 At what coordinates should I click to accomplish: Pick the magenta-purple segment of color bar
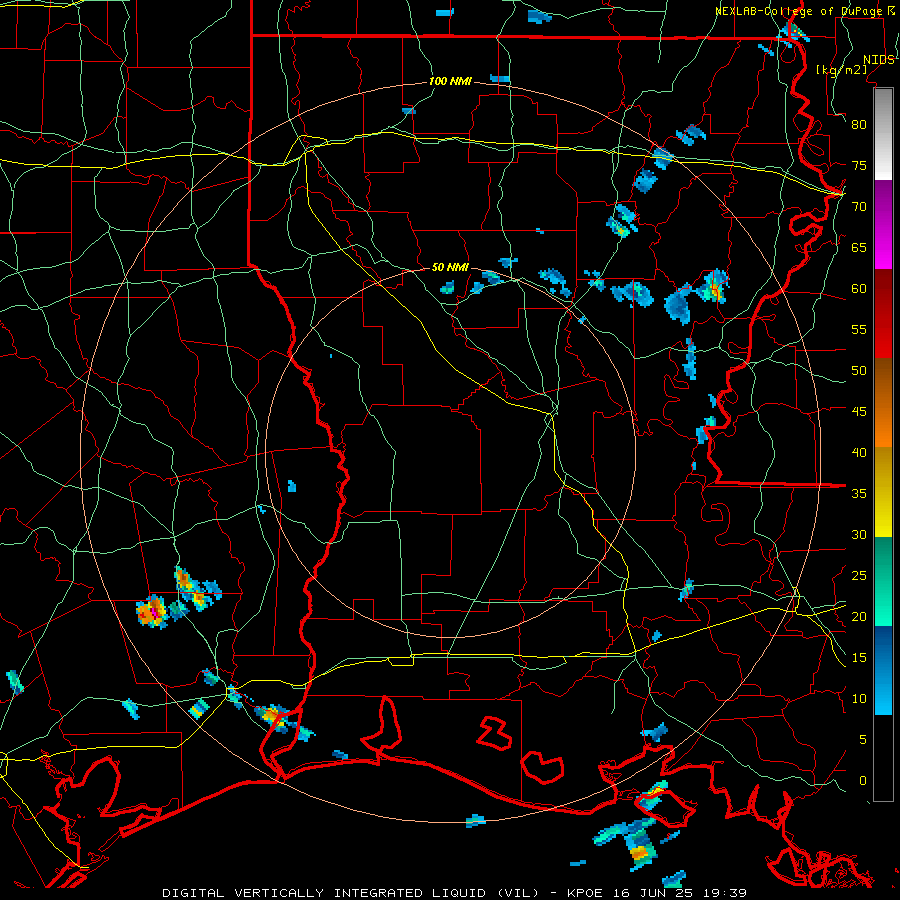(883, 225)
